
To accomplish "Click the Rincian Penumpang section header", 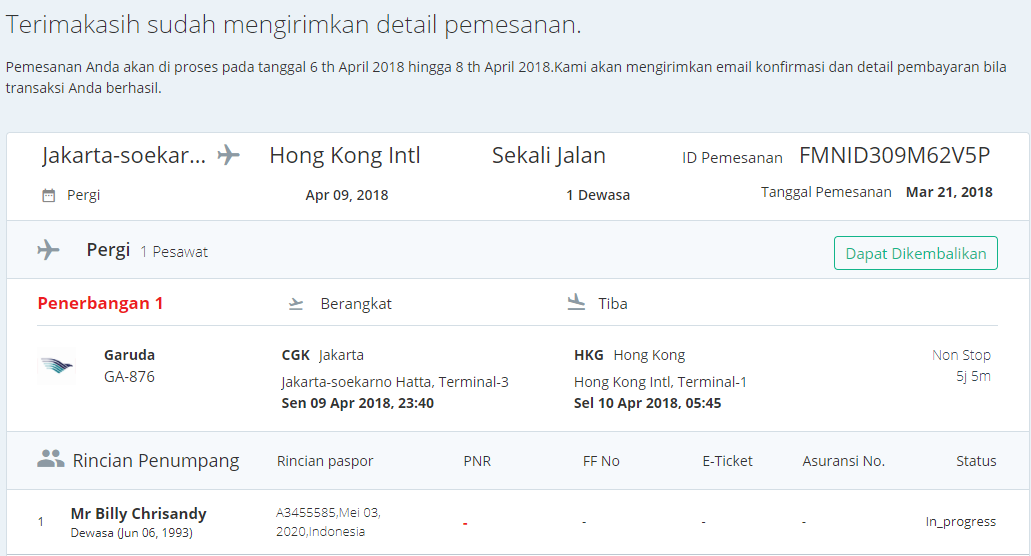I will point(156,461).
